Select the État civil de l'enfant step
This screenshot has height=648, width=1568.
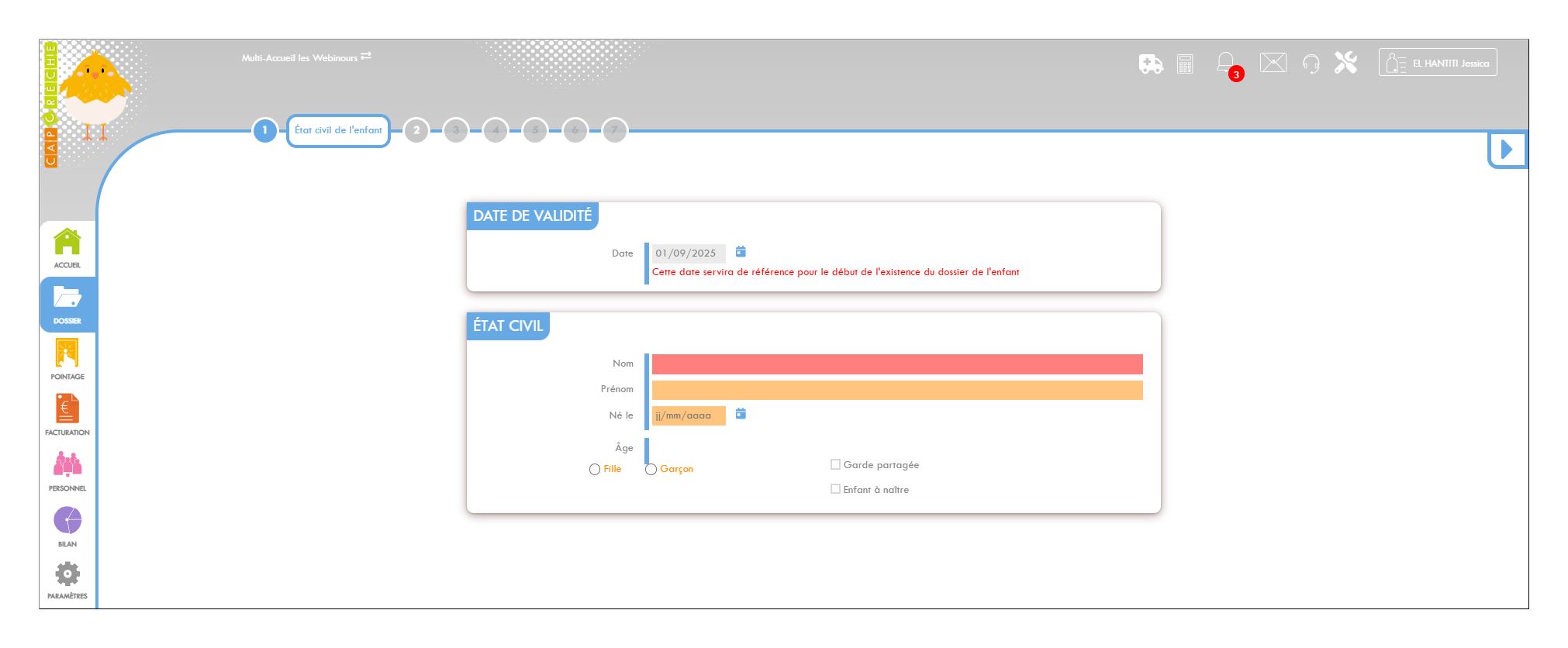point(338,130)
